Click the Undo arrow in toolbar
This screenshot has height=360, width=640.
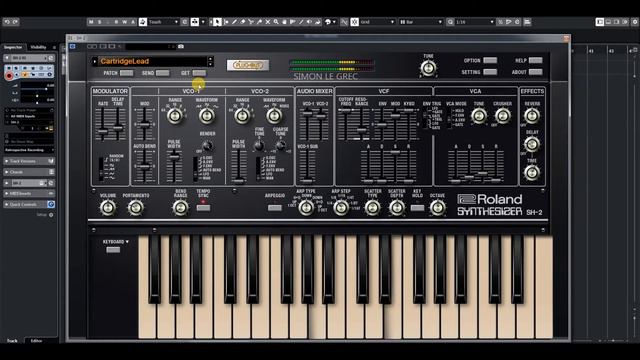(x=7, y=22)
